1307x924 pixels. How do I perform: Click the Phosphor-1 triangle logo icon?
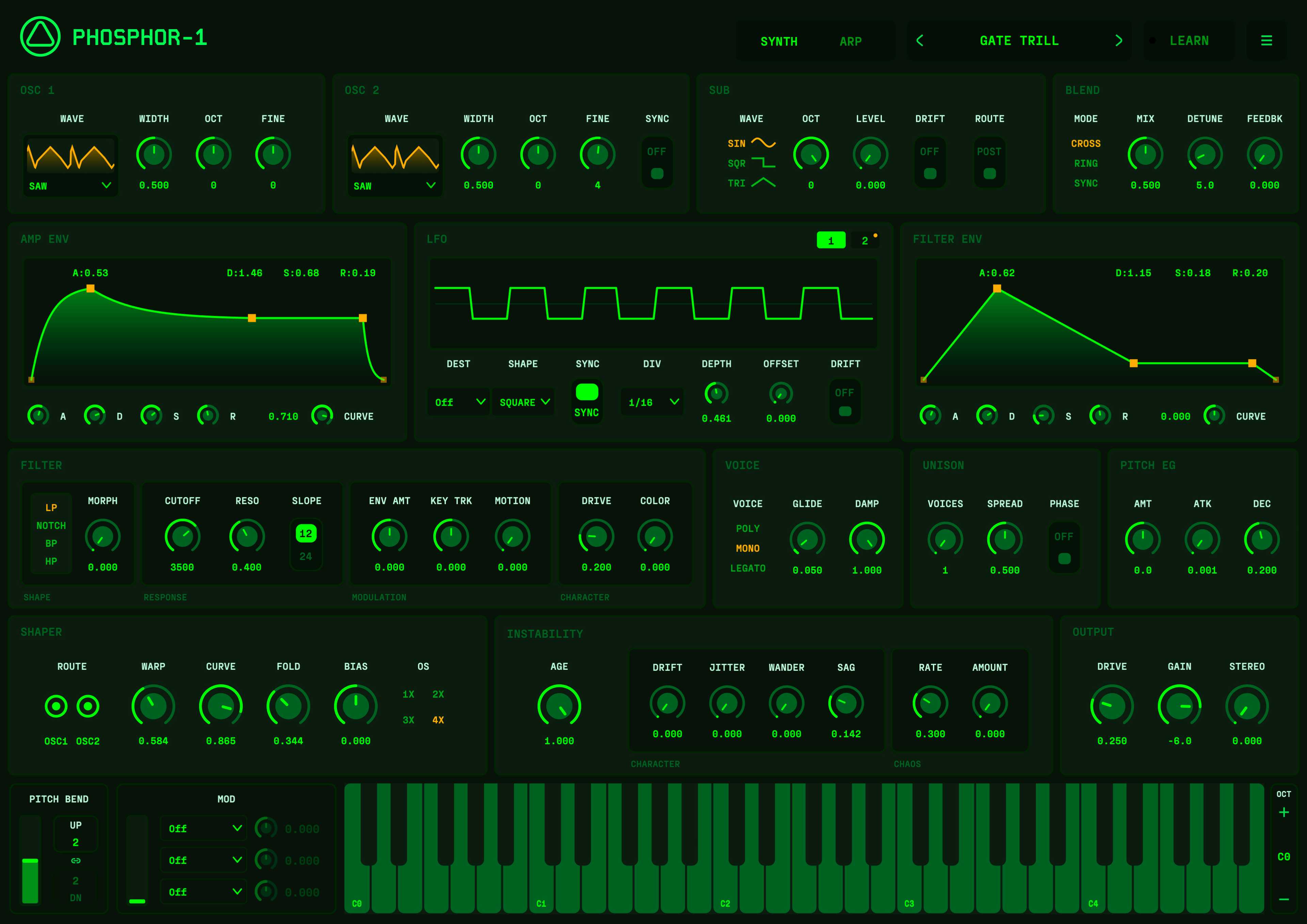[x=40, y=36]
